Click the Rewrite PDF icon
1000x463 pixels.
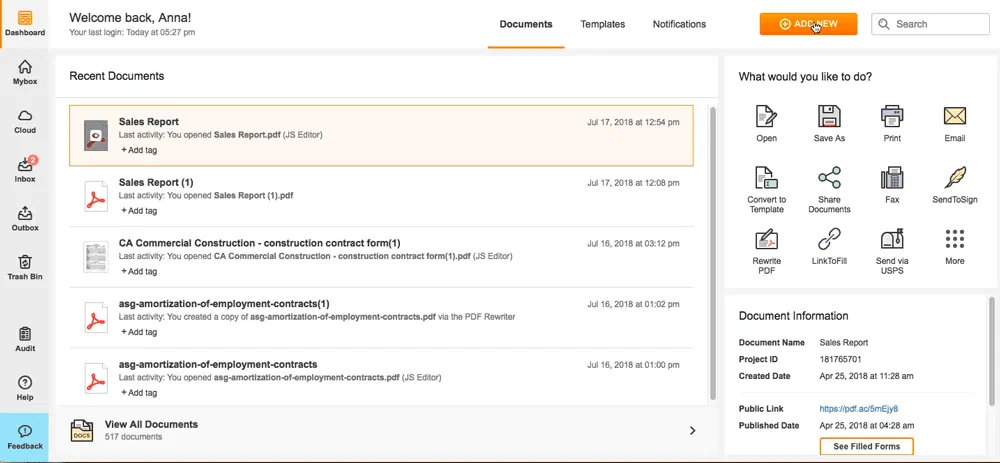tap(766, 241)
